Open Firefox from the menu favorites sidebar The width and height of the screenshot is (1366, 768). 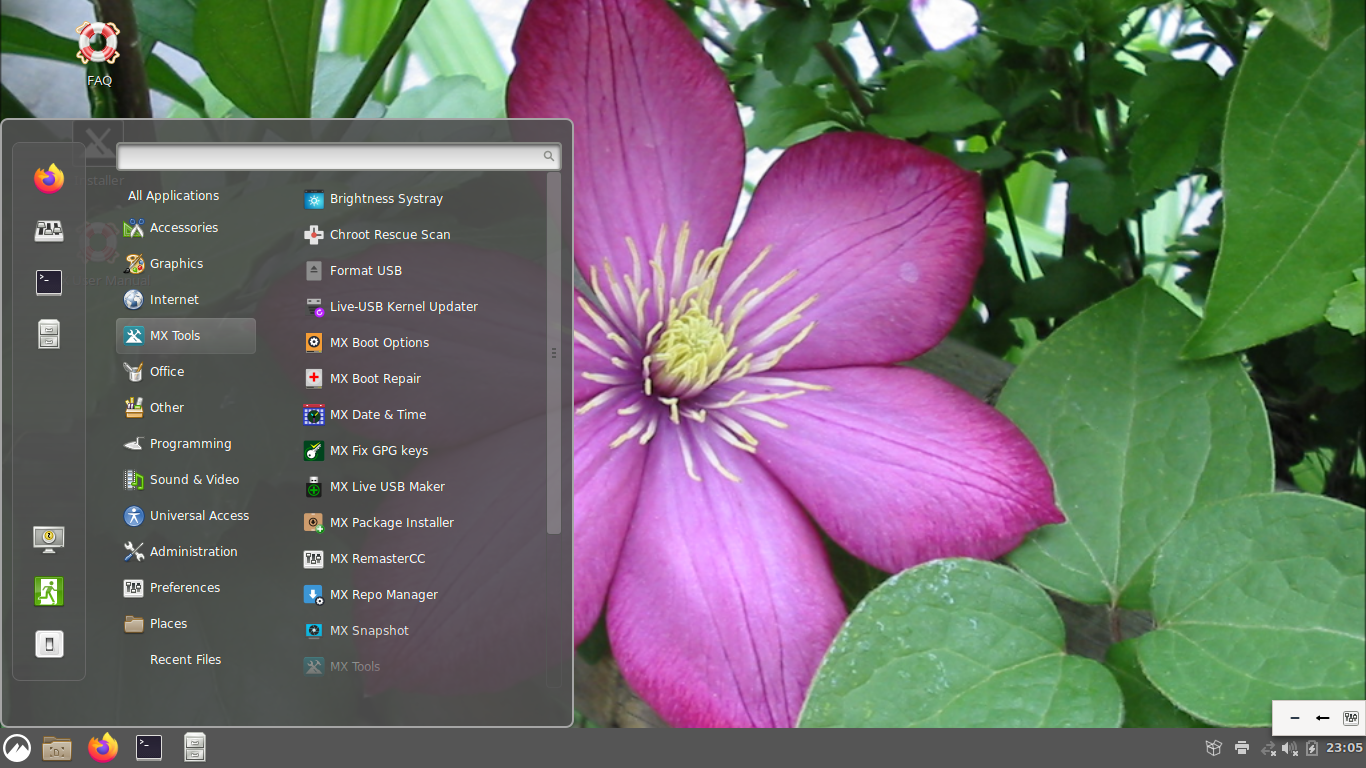point(48,179)
